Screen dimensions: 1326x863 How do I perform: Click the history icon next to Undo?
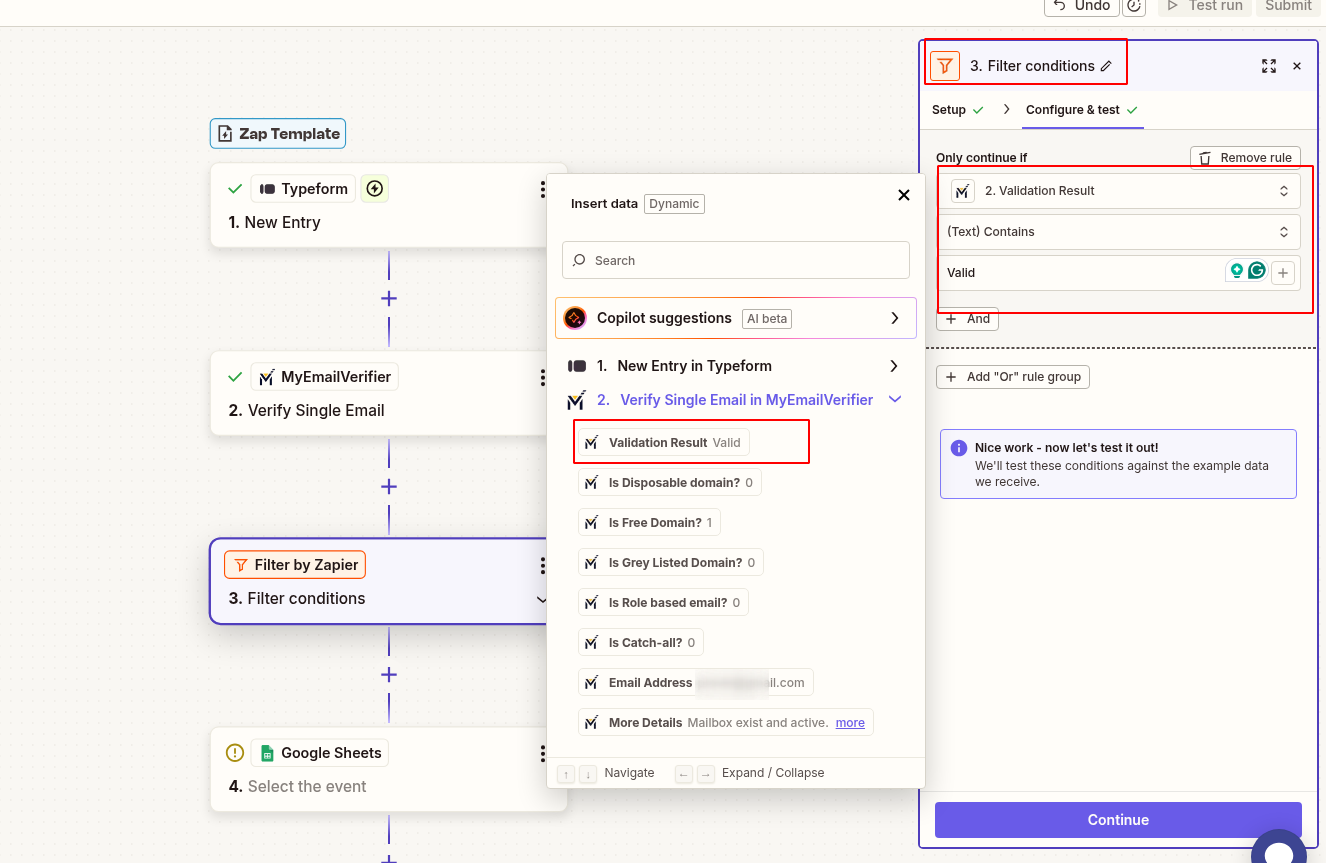point(1135,7)
